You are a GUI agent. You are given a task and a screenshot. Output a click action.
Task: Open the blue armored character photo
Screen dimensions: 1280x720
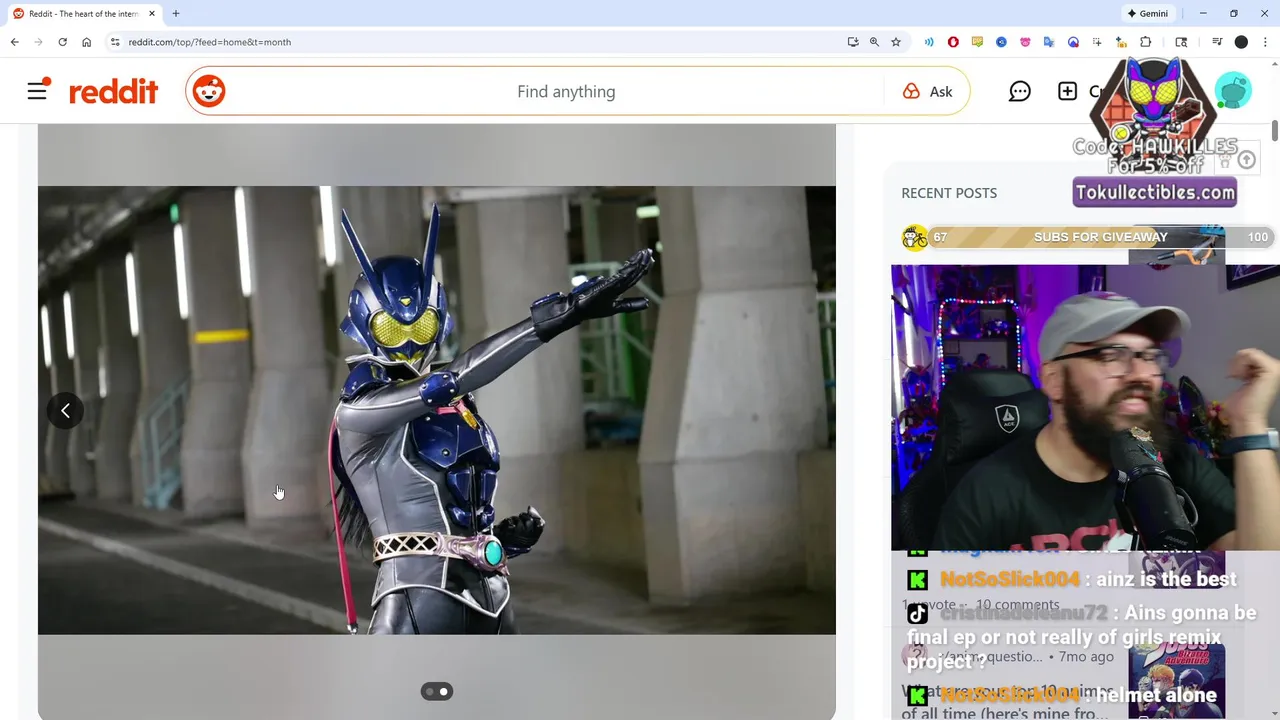pos(436,410)
